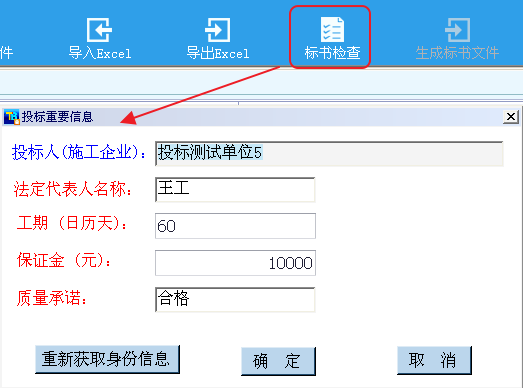Select the 保证金(元) field showing 10000
This screenshot has height=389, width=524.
(x=235, y=263)
